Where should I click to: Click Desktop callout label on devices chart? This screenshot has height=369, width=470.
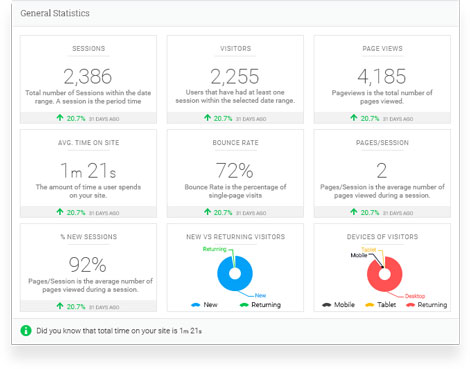click(415, 296)
